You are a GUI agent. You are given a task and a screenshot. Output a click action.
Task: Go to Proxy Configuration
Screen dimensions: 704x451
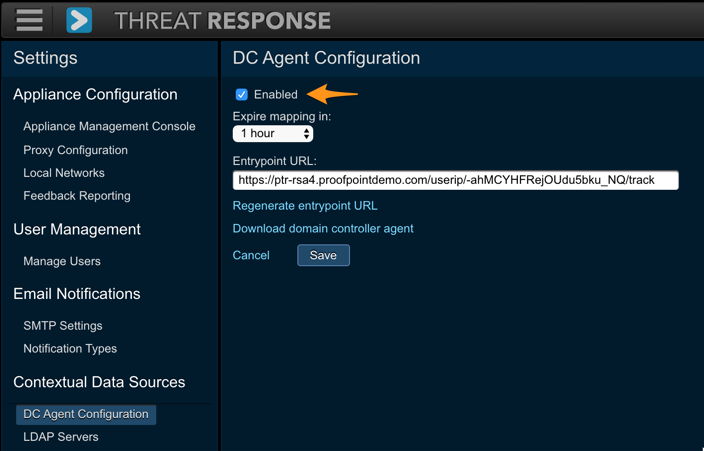(x=75, y=150)
